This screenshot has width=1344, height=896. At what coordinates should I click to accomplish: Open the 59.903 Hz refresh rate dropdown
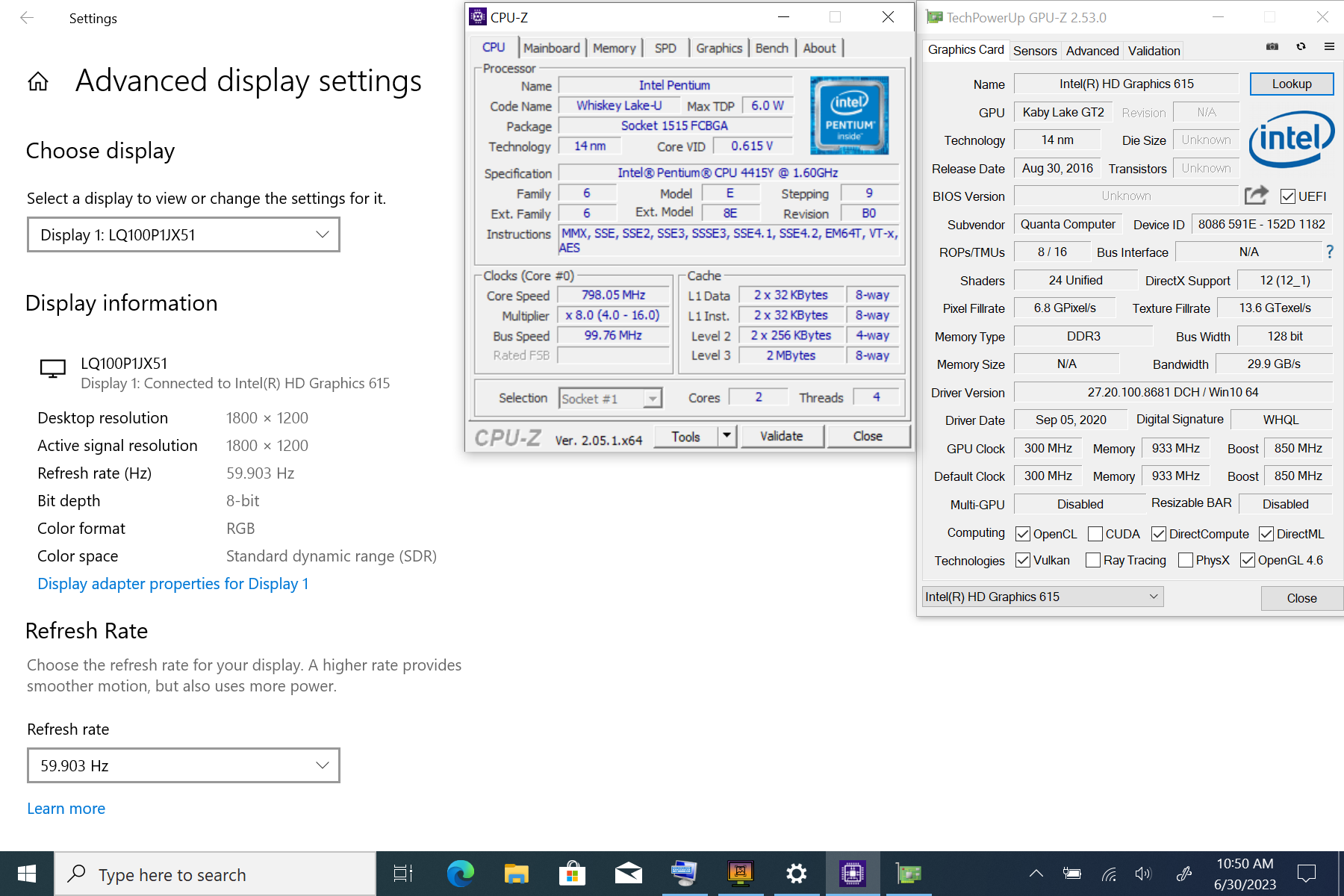[184, 765]
